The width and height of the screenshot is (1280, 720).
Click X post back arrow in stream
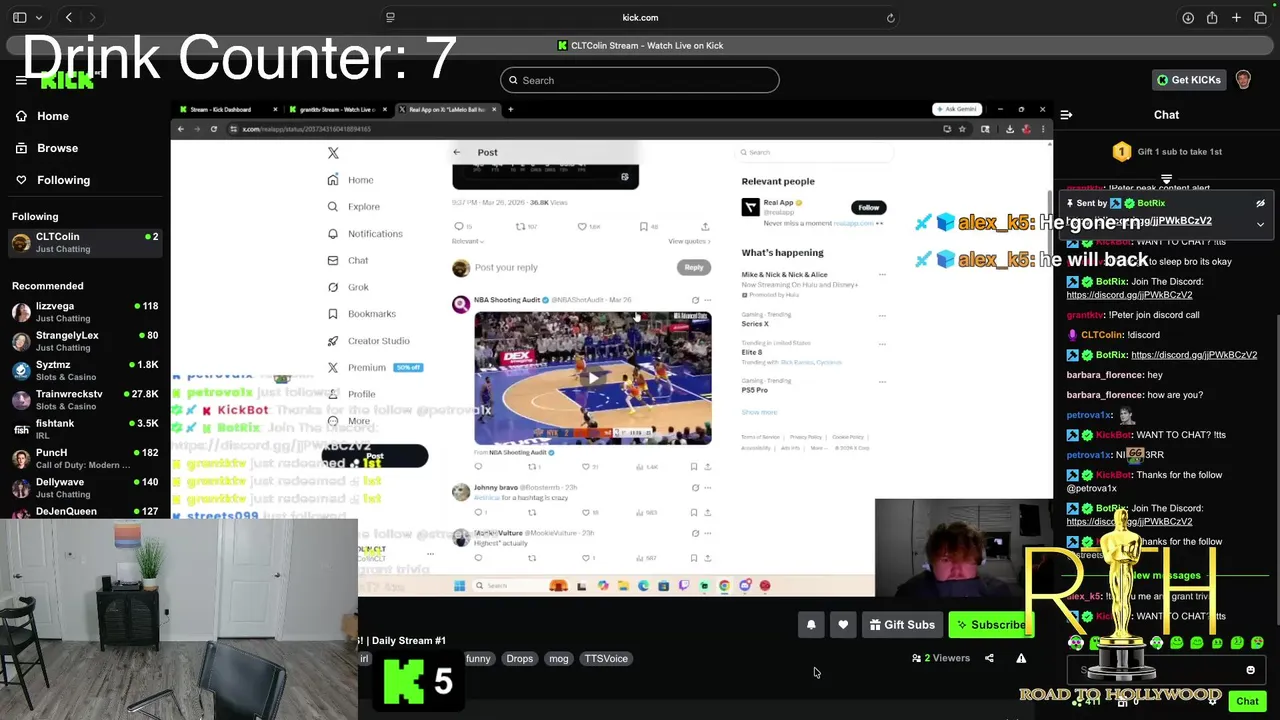(x=457, y=152)
